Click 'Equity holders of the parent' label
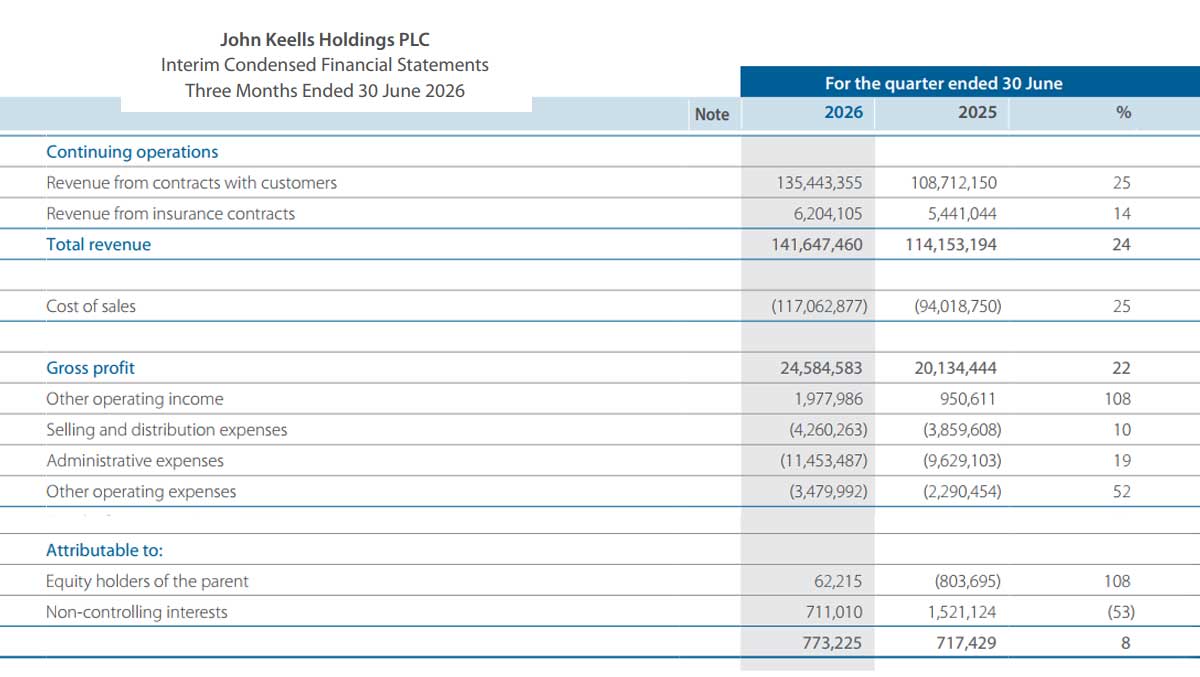 click(147, 581)
